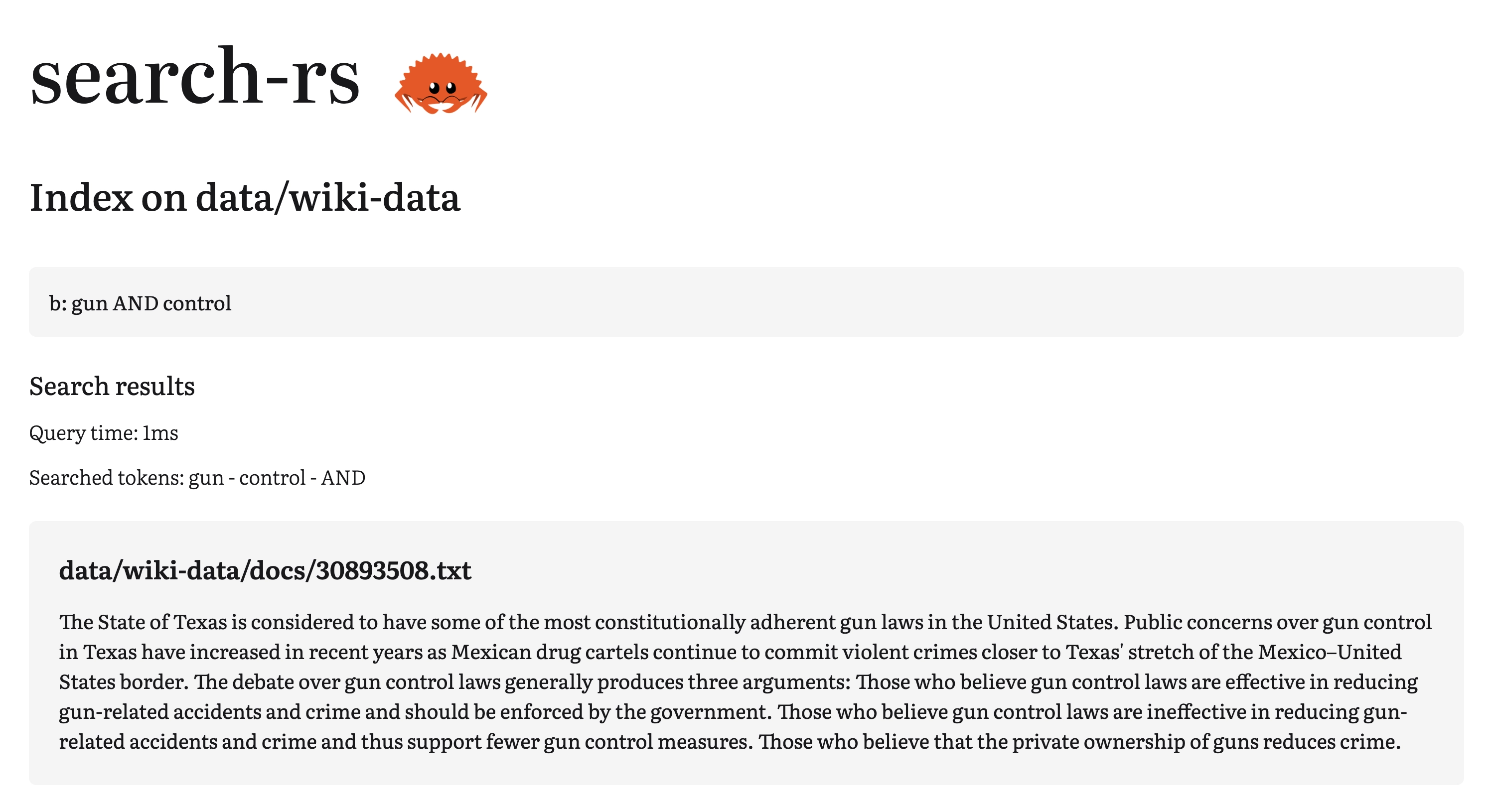Click the "gun" token in Searched tokens
This screenshot has width=1494, height=812.
[x=206, y=479]
